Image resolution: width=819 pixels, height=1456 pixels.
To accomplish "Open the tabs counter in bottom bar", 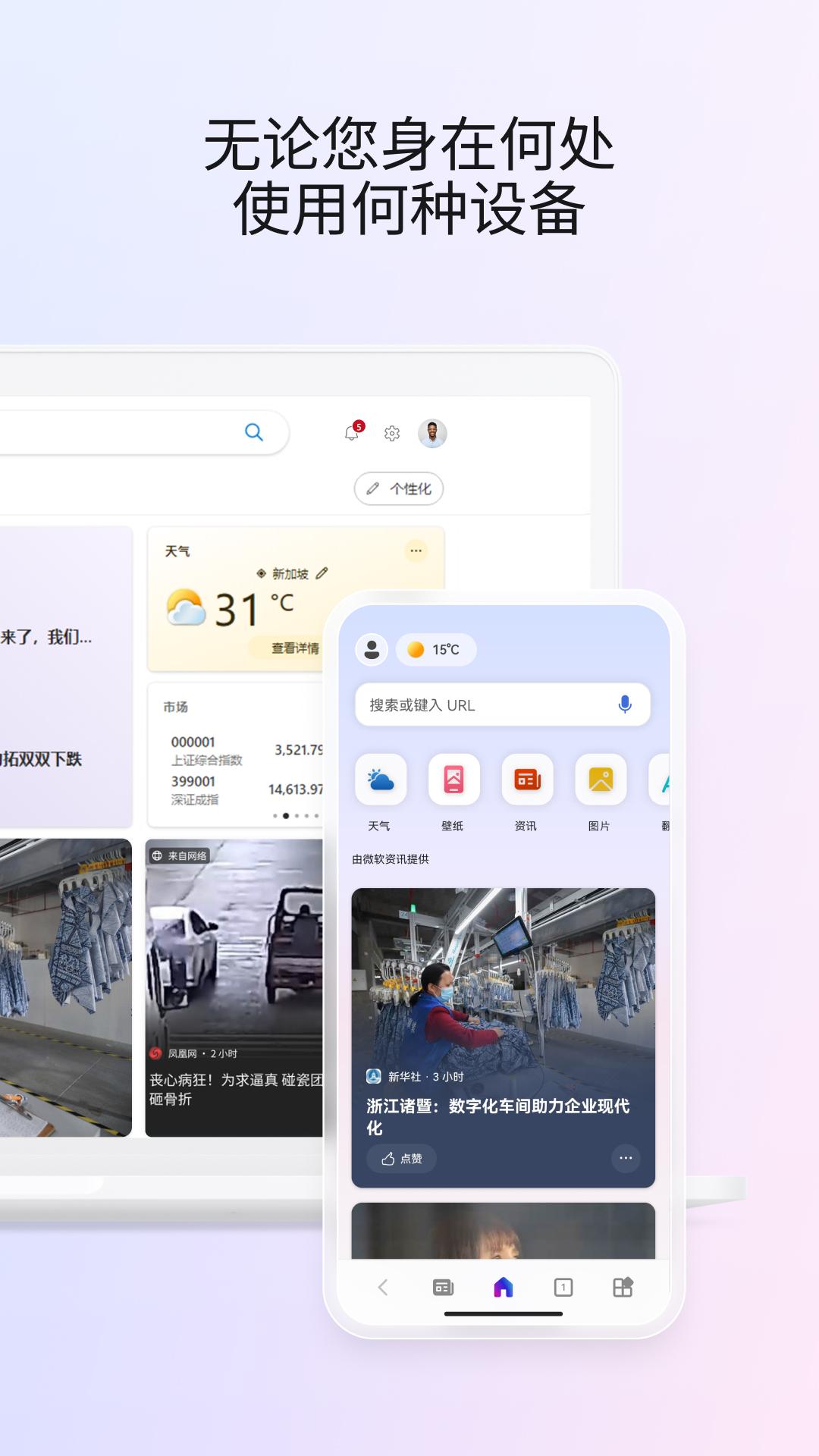I will pos(563,1287).
